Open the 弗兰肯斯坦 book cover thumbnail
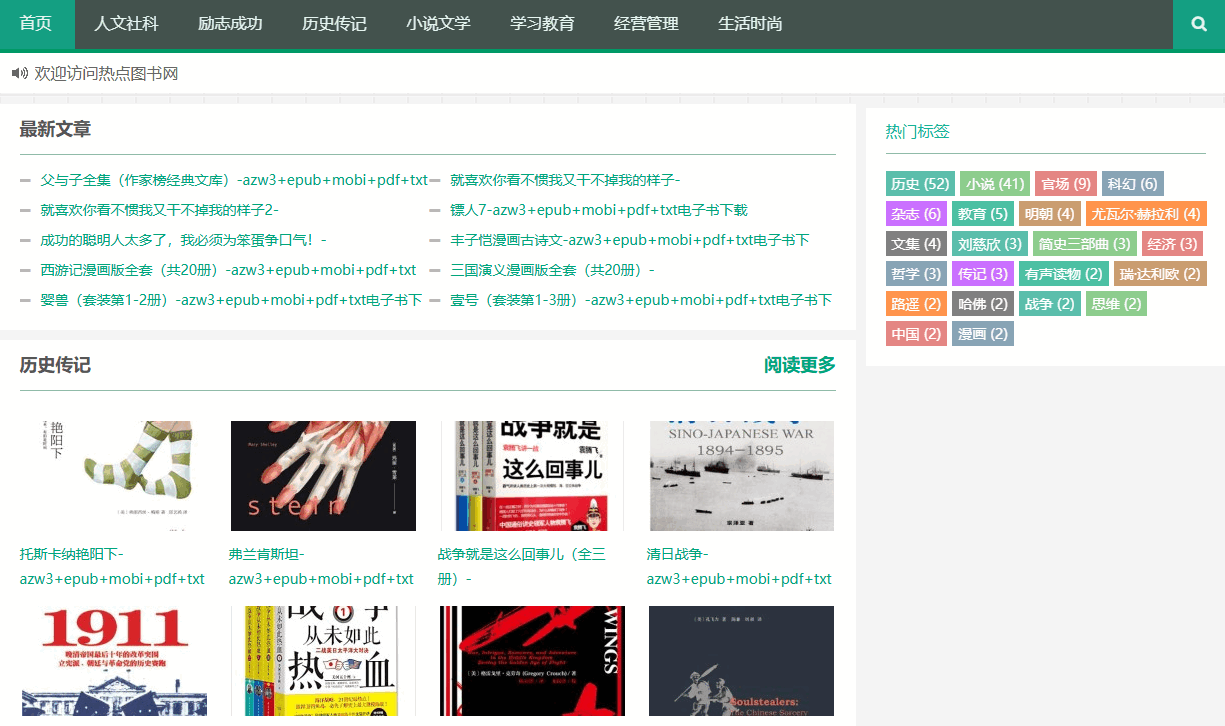The image size is (1225, 726). pos(323,476)
